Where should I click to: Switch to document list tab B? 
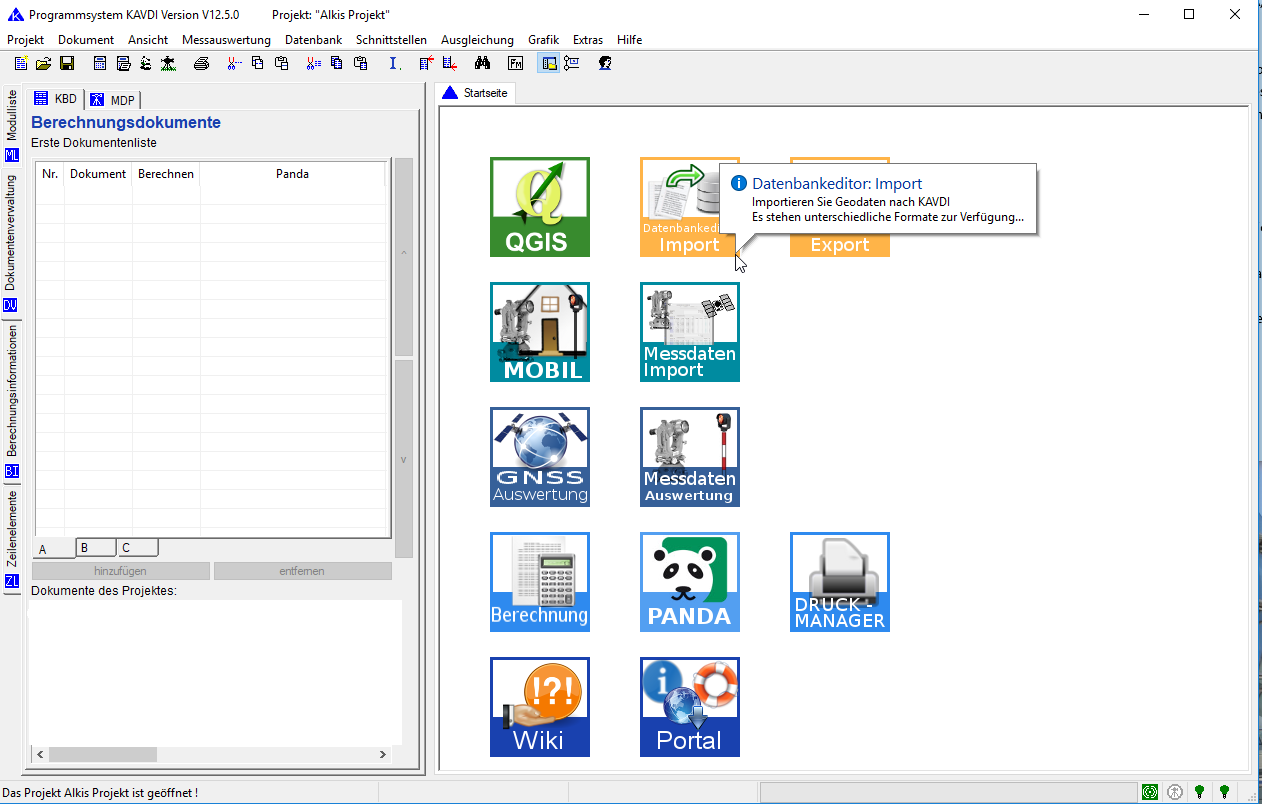coord(96,548)
